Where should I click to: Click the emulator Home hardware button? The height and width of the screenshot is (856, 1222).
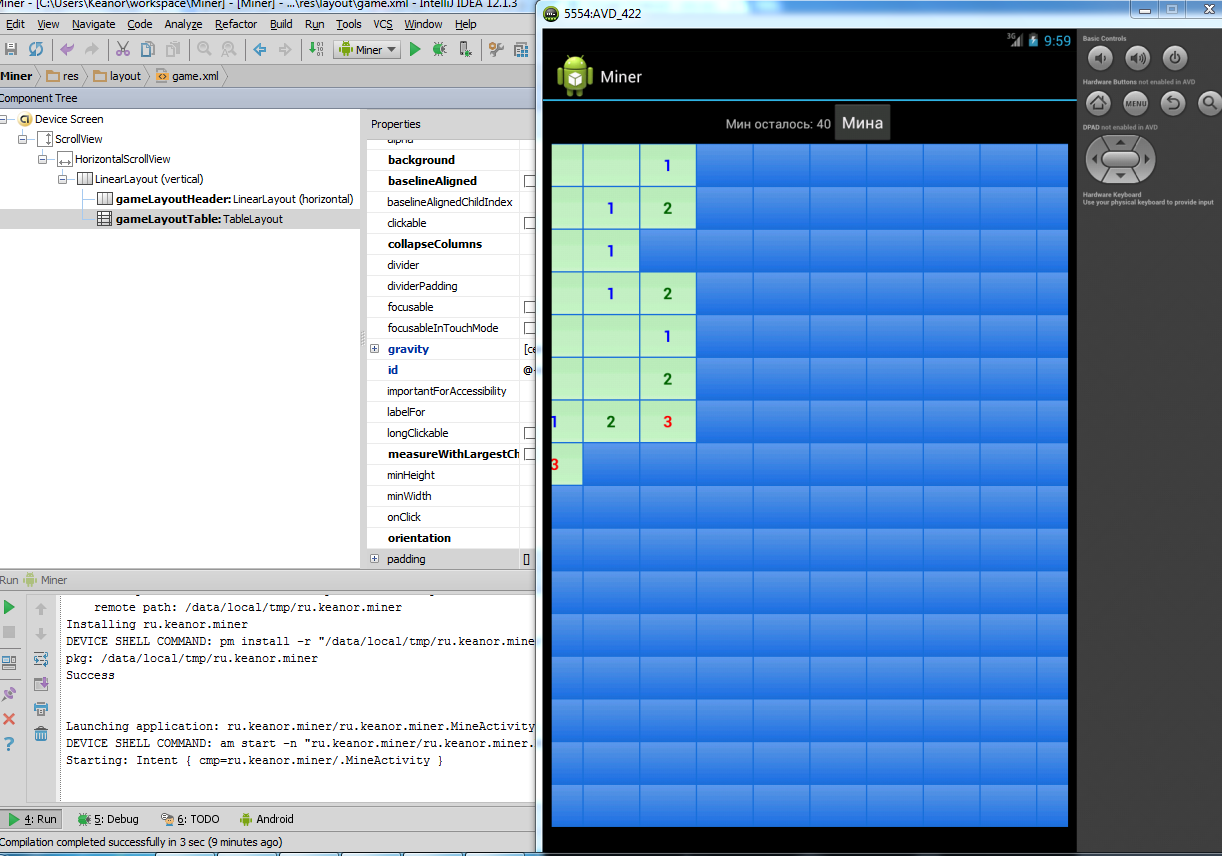(x=1098, y=102)
